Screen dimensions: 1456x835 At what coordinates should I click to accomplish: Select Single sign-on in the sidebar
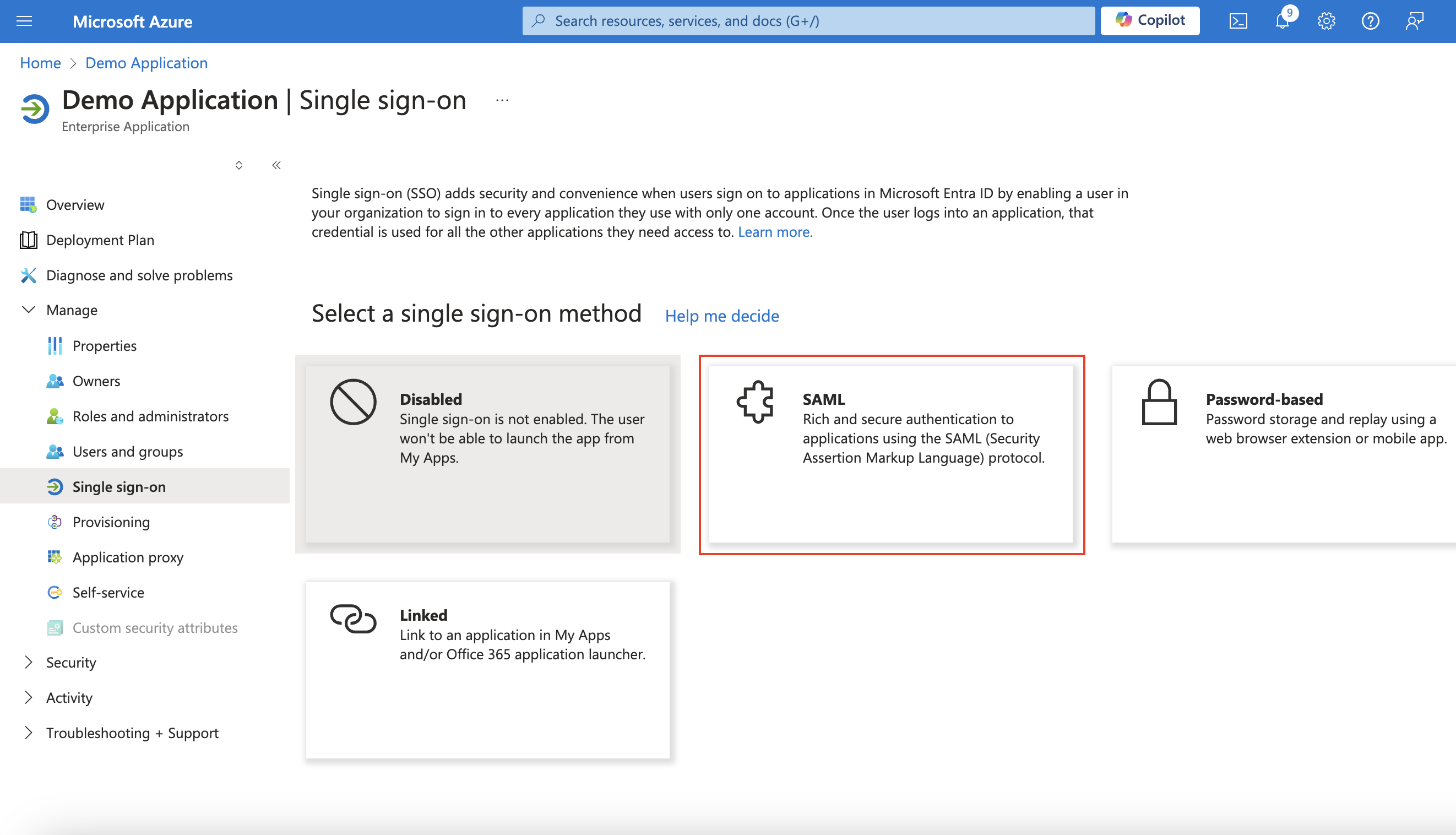tap(144, 486)
